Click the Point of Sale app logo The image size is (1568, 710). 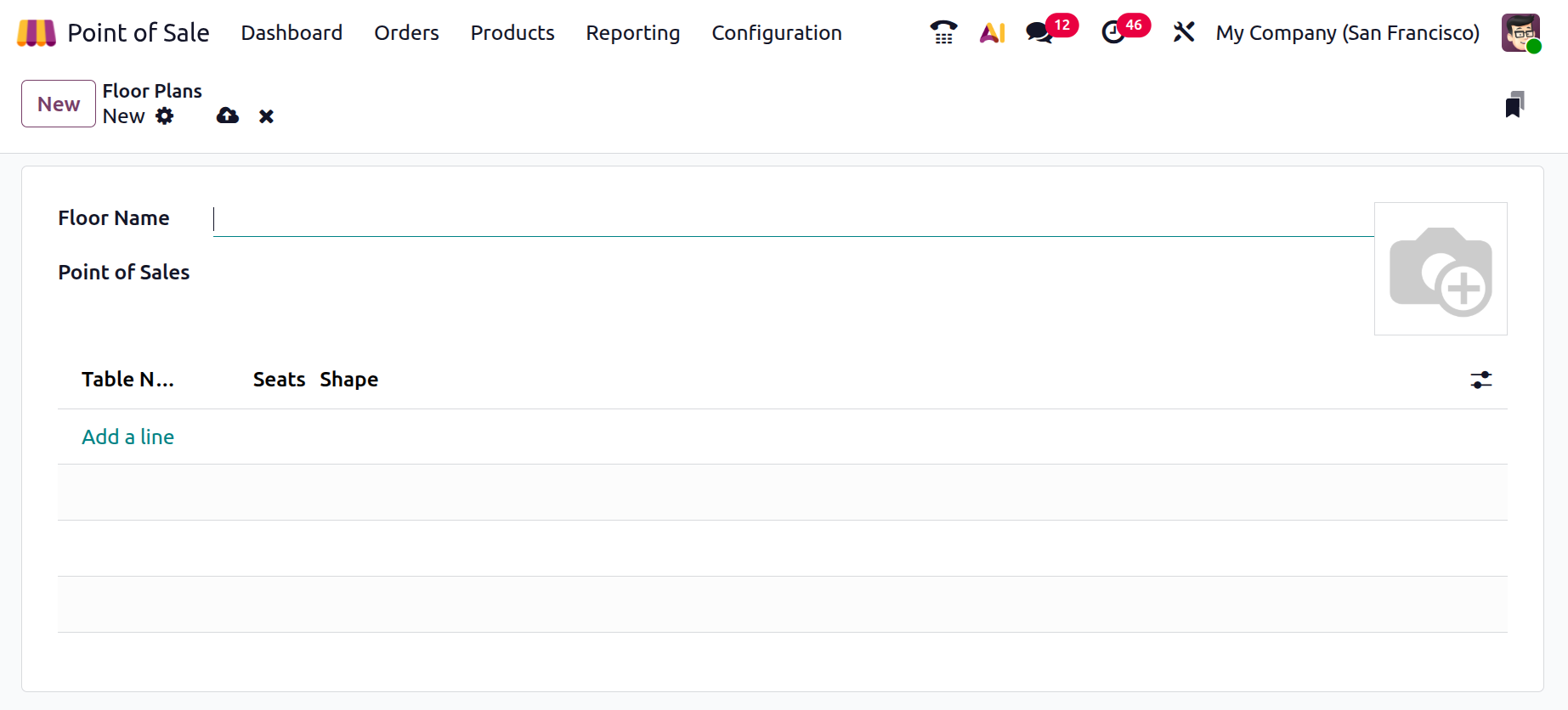[x=36, y=33]
